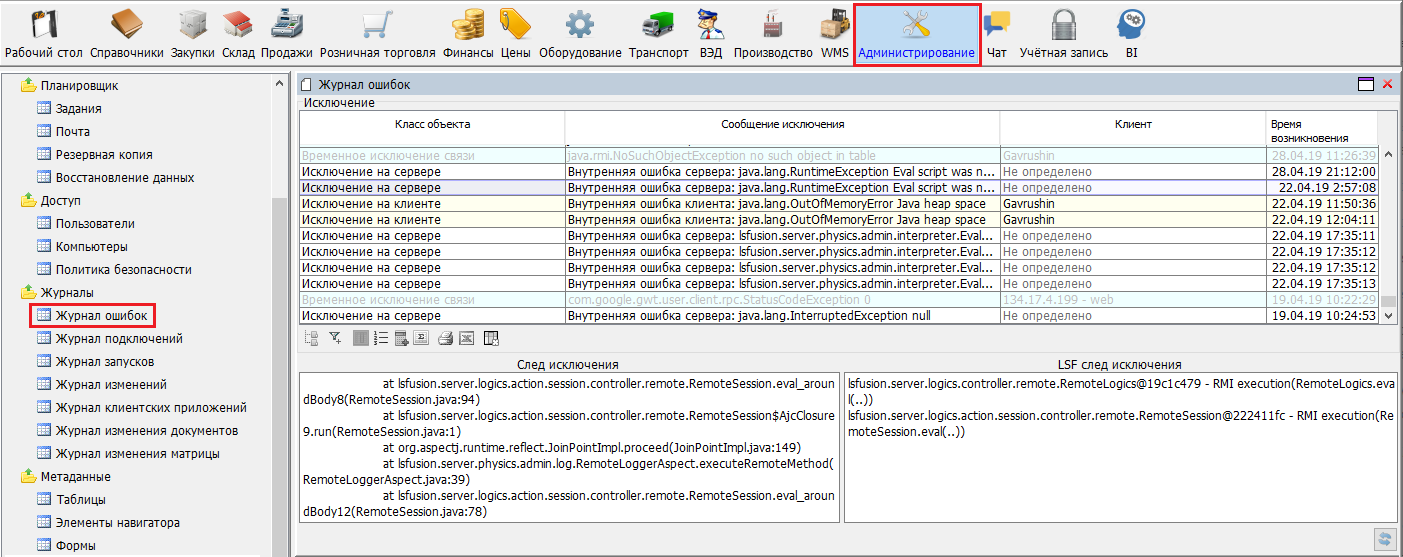Open table settings grid icon
This screenshot has height=557, width=1403.
click(x=491, y=339)
